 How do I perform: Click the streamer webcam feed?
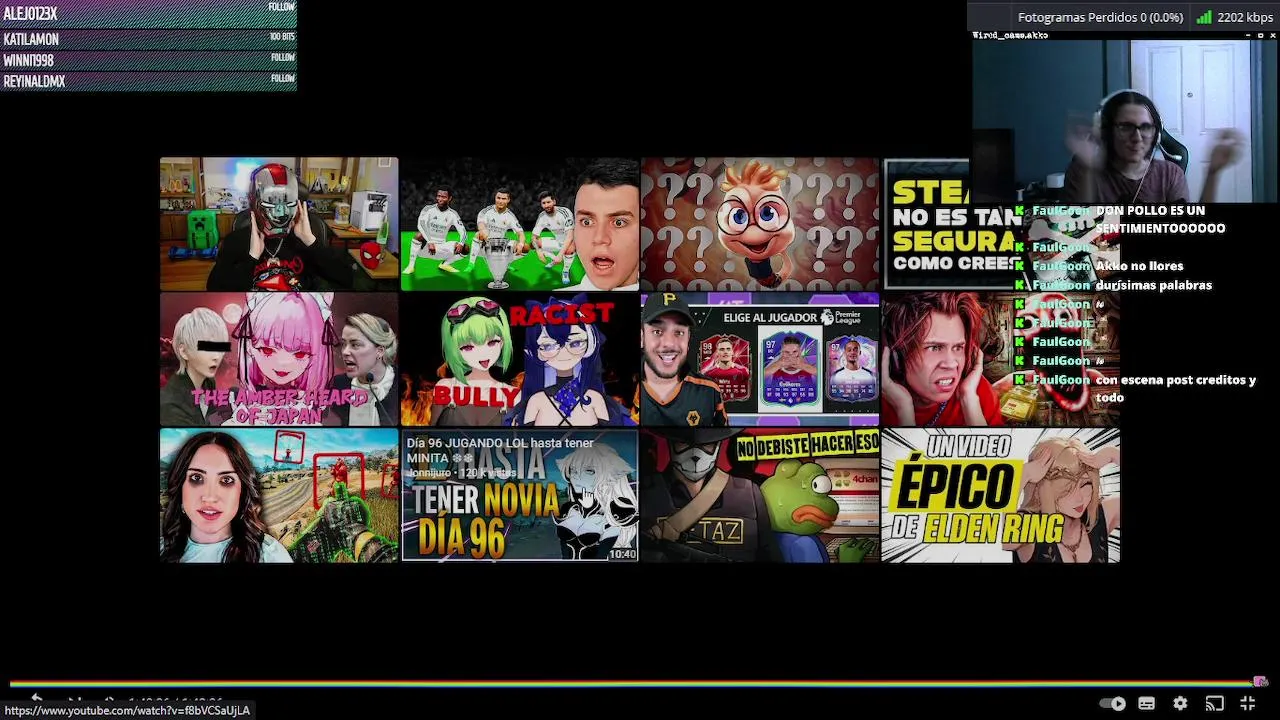1125,120
